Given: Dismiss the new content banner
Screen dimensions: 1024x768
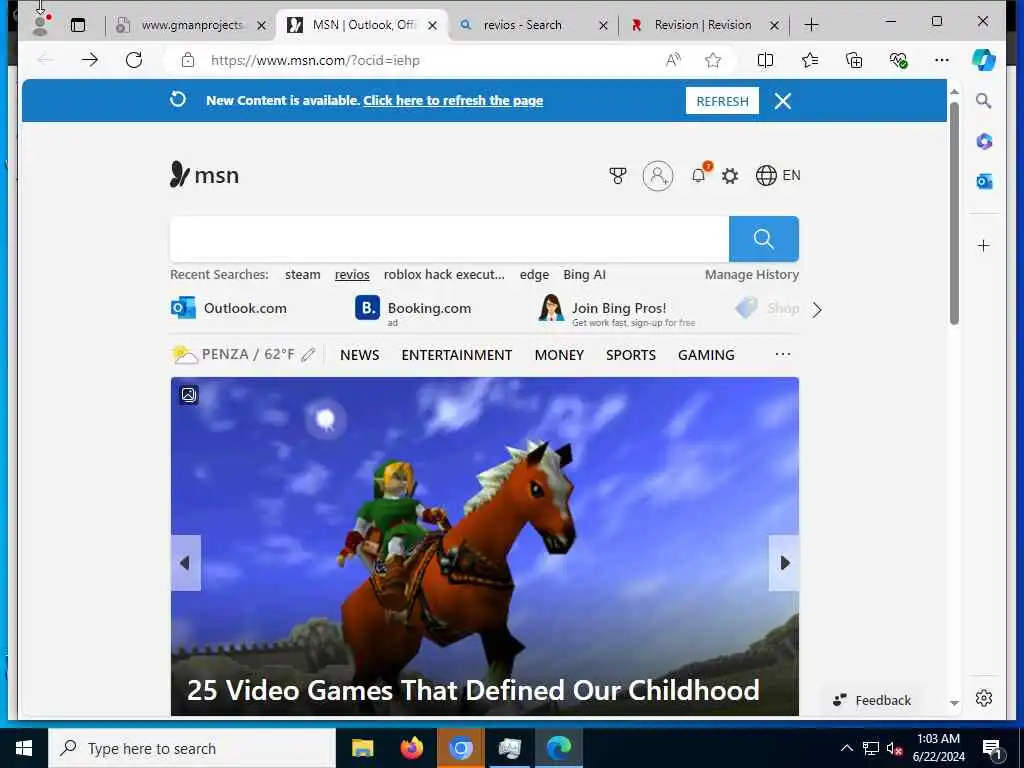Looking at the screenshot, I should pyautogui.click(x=782, y=101).
